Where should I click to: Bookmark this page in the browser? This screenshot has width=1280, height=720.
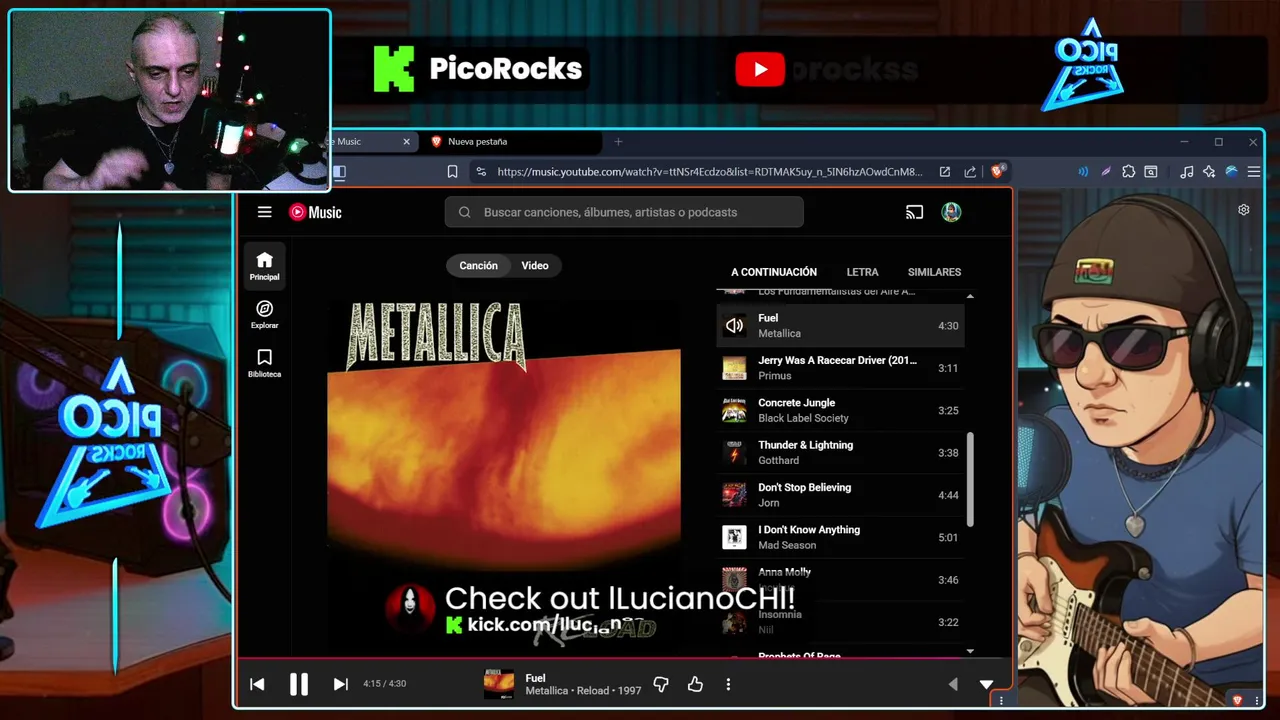click(x=452, y=172)
